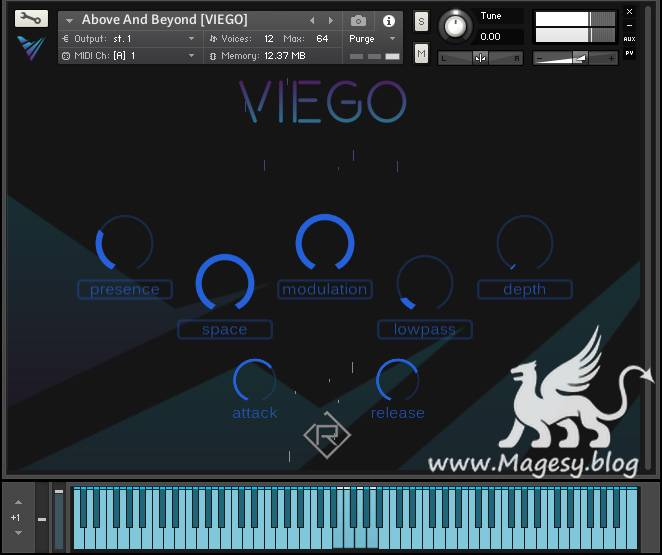Solo the instrument with the S button

tap(421, 21)
